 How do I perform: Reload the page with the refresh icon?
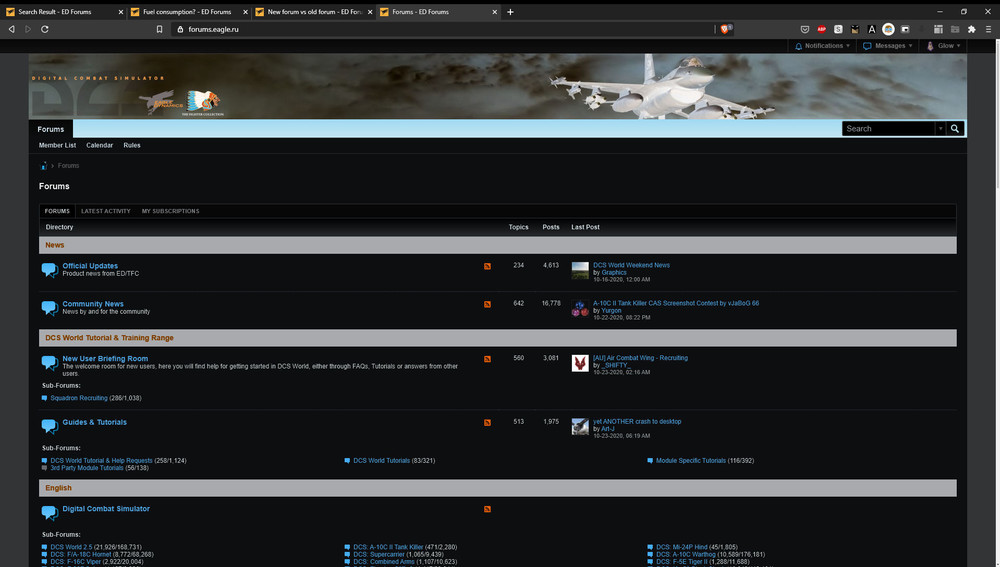pos(45,29)
